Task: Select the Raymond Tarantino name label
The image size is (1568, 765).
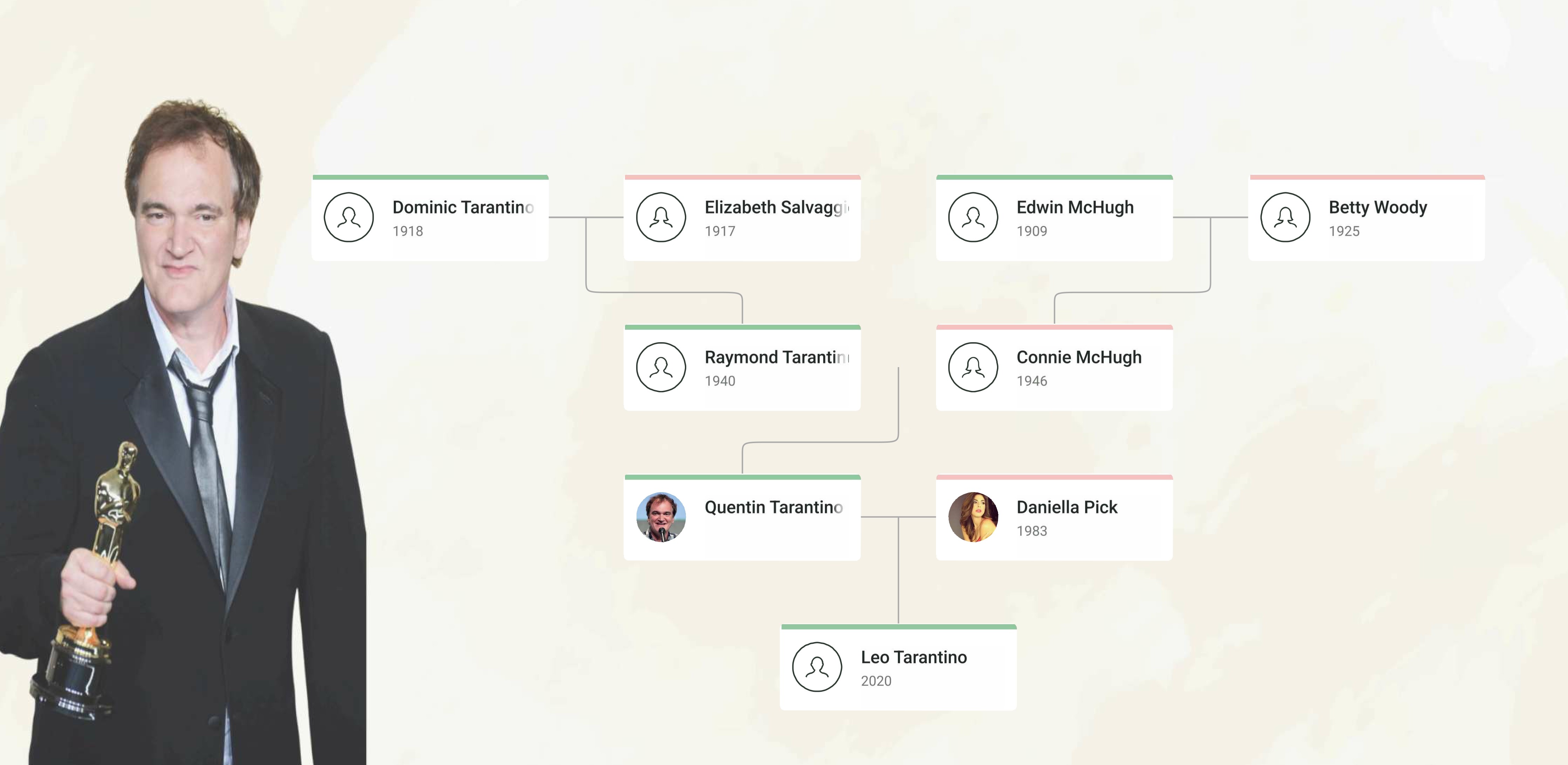Action: coord(777,357)
